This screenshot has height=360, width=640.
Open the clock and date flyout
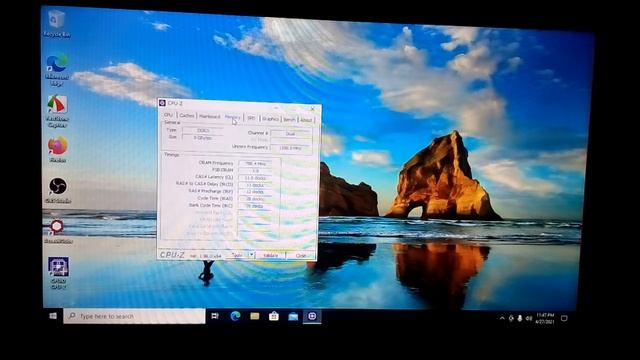tap(545, 318)
